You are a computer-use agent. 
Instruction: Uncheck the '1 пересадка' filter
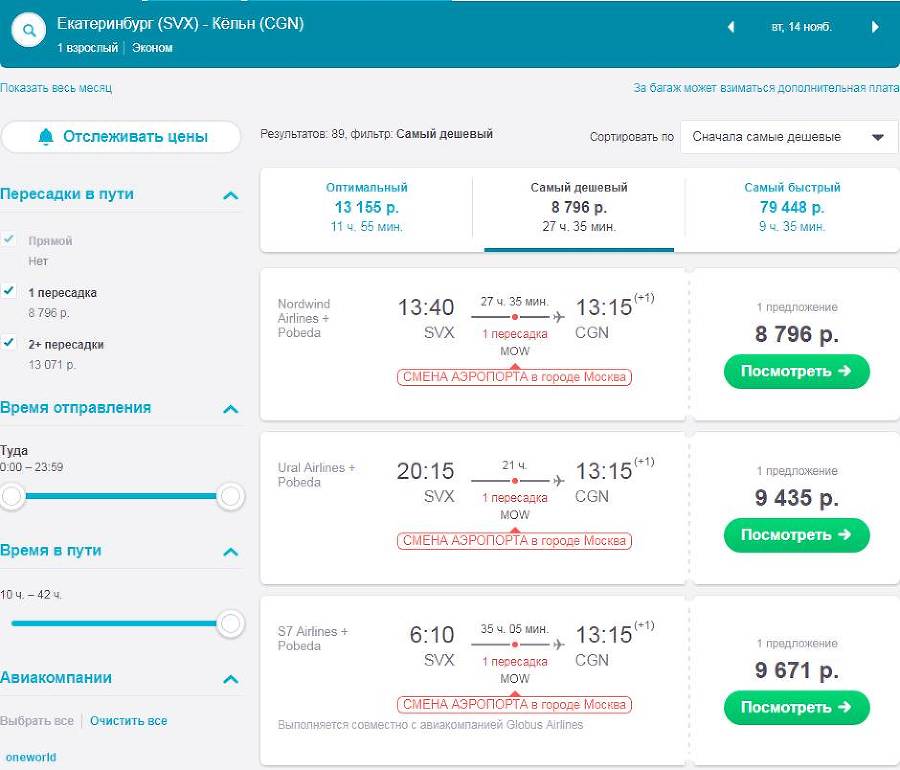click(x=10, y=291)
